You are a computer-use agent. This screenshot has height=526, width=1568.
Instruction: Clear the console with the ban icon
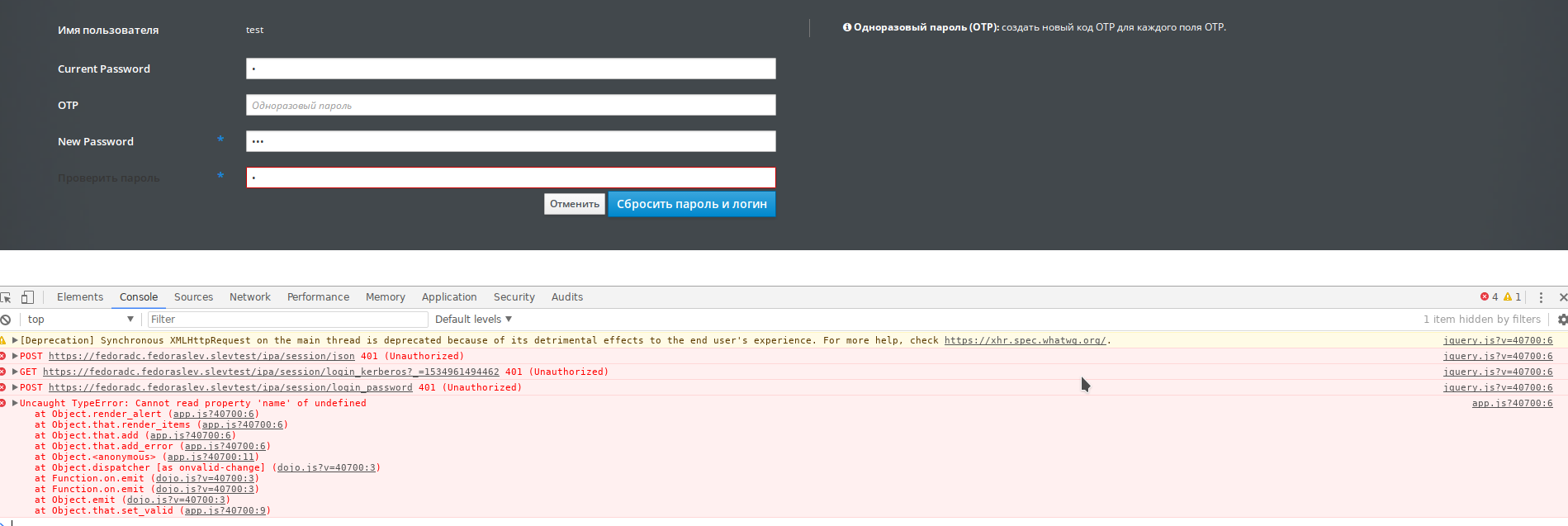point(5,320)
